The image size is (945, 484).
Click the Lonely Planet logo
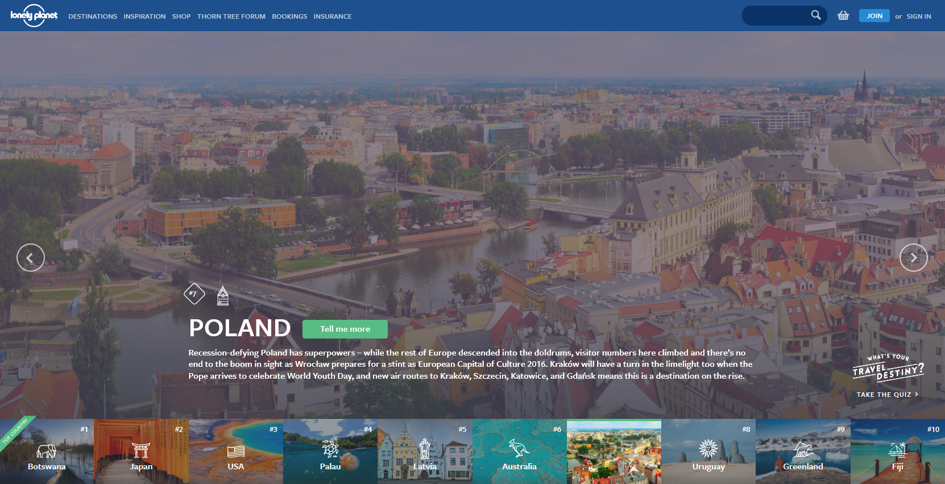click(34, 15)
